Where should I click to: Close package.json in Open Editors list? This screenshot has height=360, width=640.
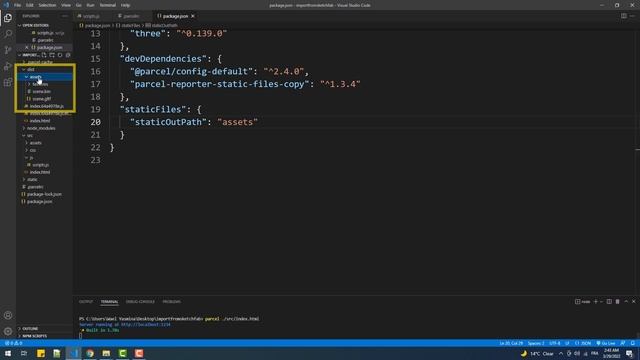[27, 47]
